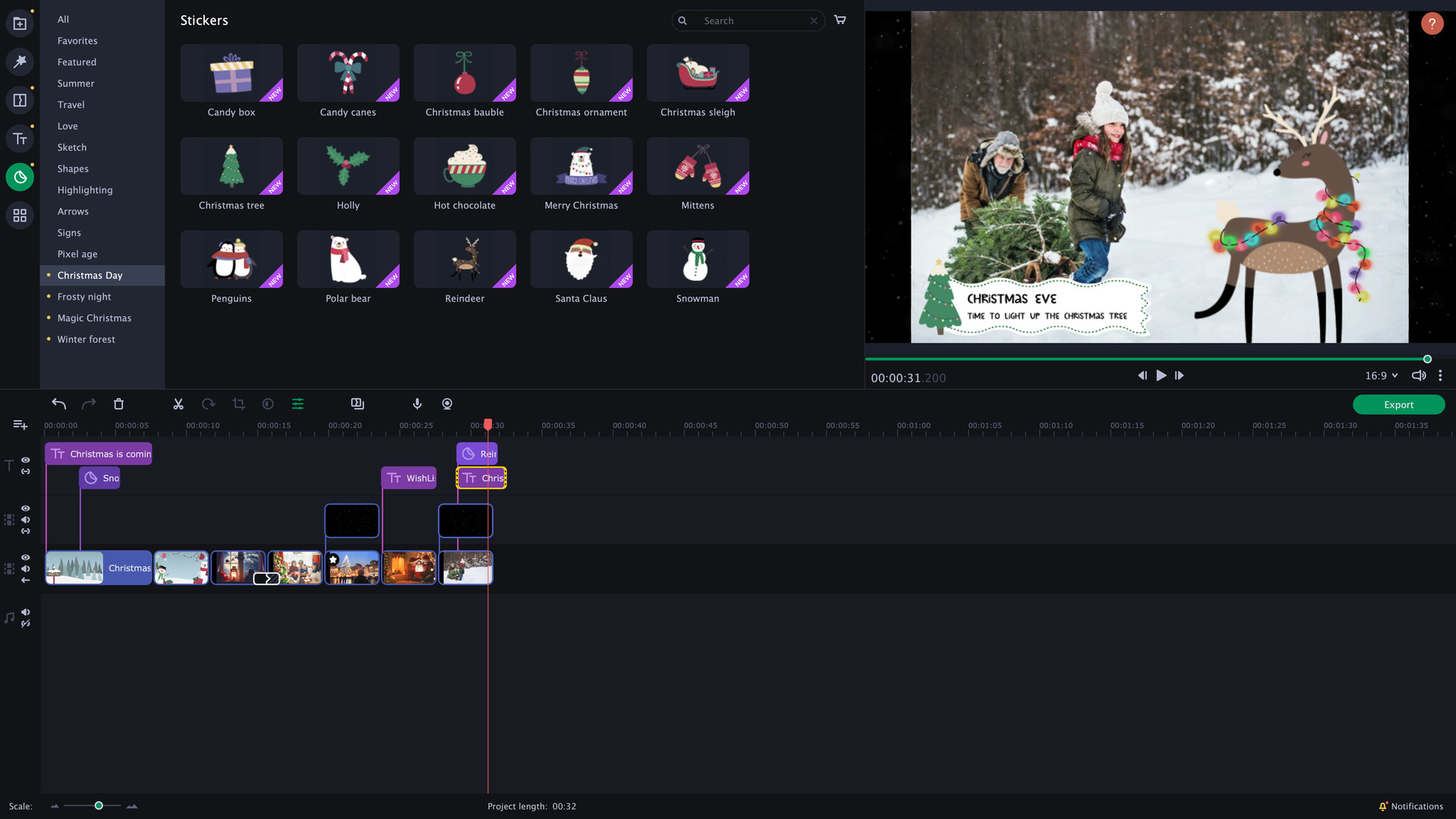Clear the search field with the X

click(x=814, y=20)
